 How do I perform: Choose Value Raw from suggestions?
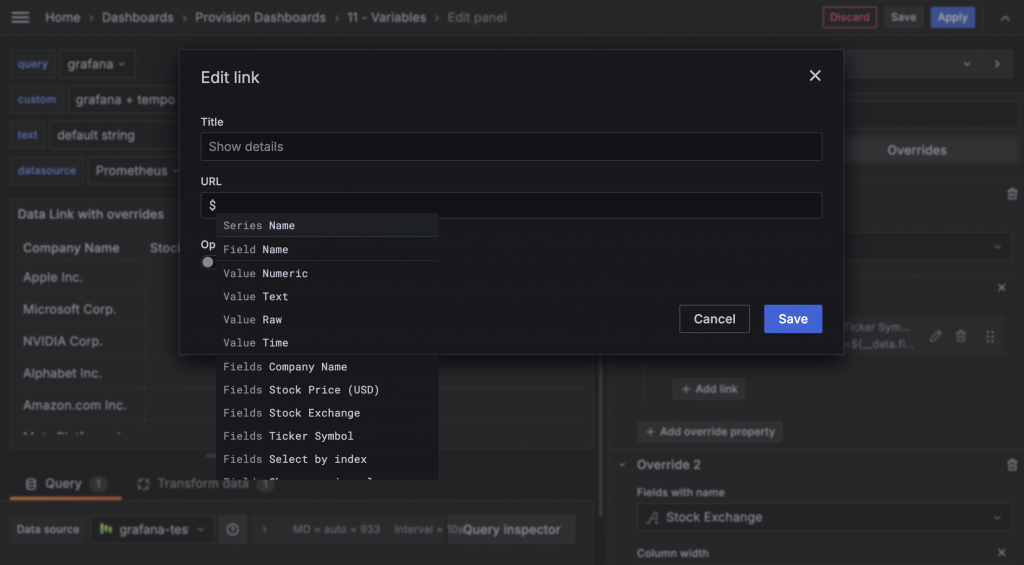click(327, 319)
